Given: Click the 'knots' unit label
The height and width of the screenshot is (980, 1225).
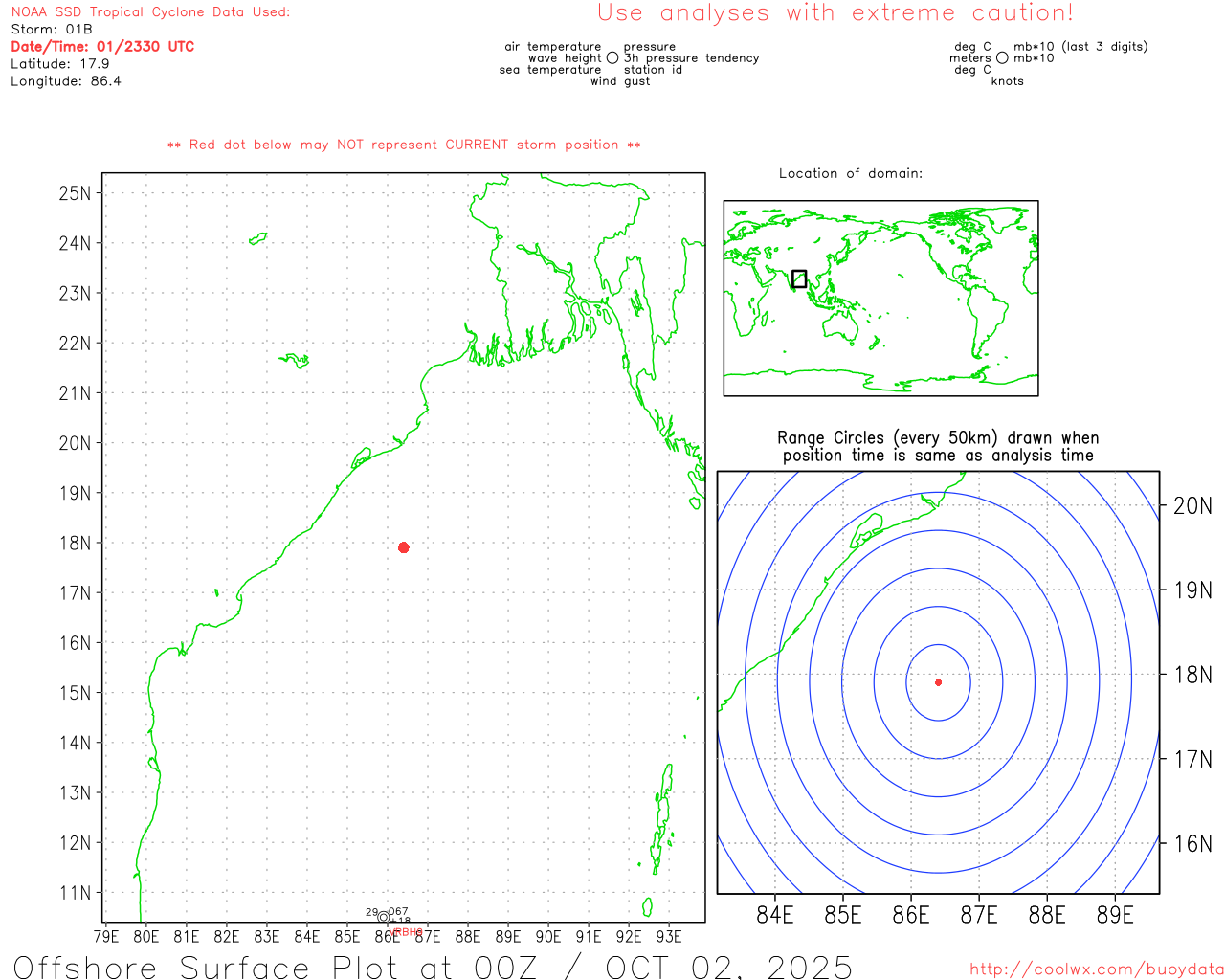Looking at the screenshot, I should pyautogui.click(x=1008, y=81).
